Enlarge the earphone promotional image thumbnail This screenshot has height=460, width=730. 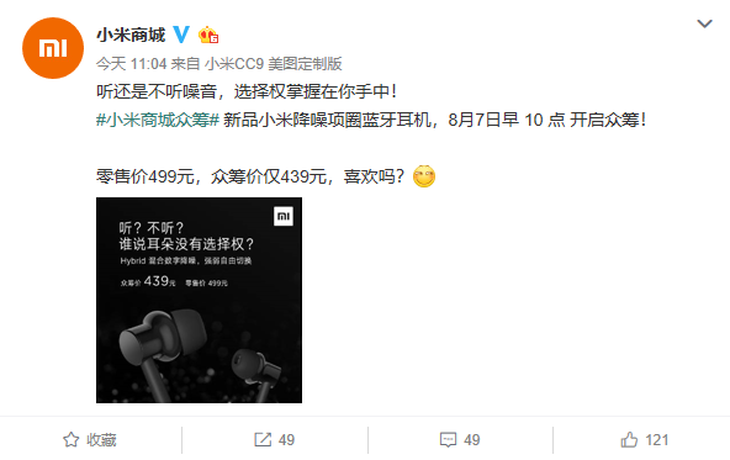point(199,300)
